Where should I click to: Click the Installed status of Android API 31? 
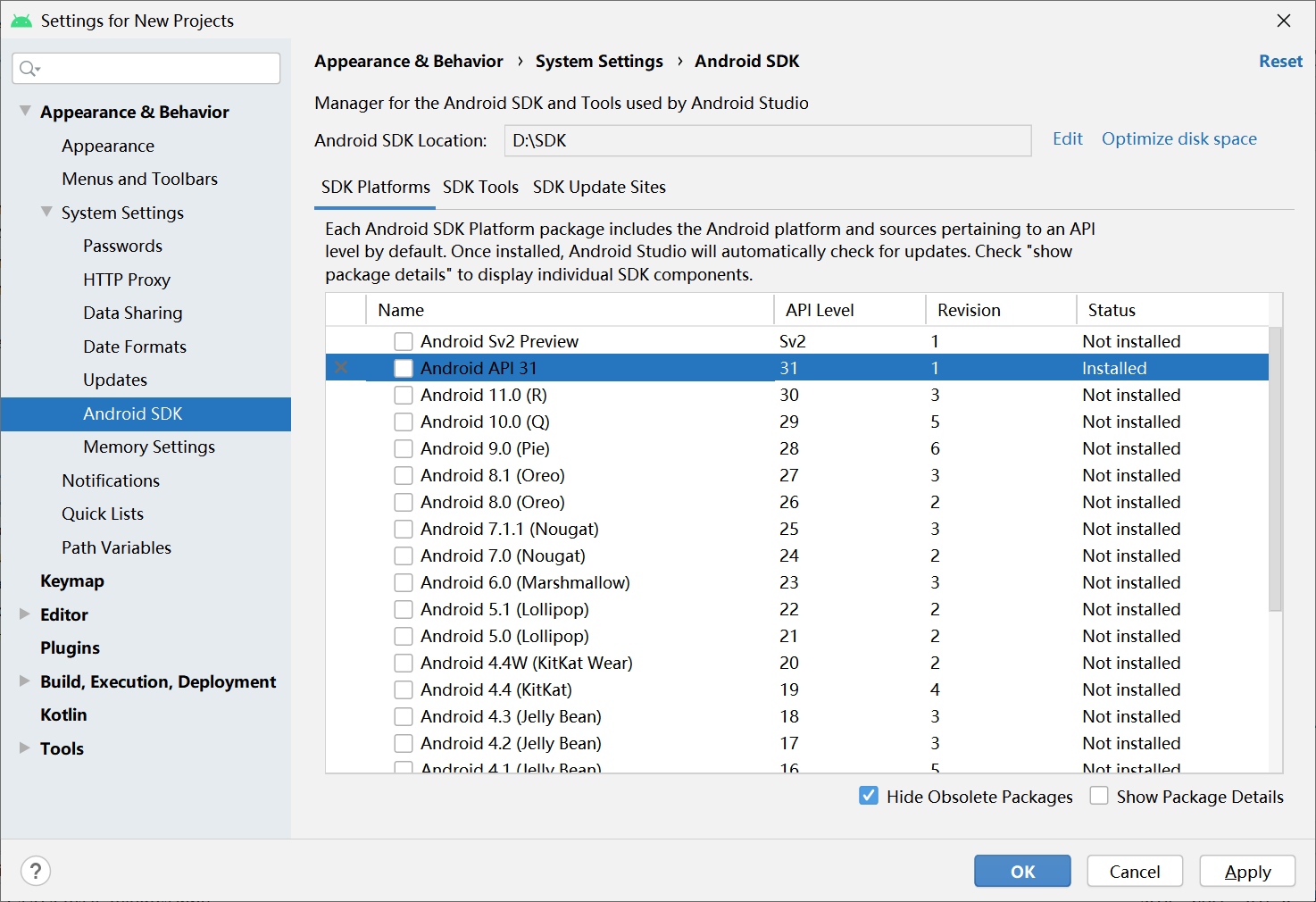tap(1114, 368)
